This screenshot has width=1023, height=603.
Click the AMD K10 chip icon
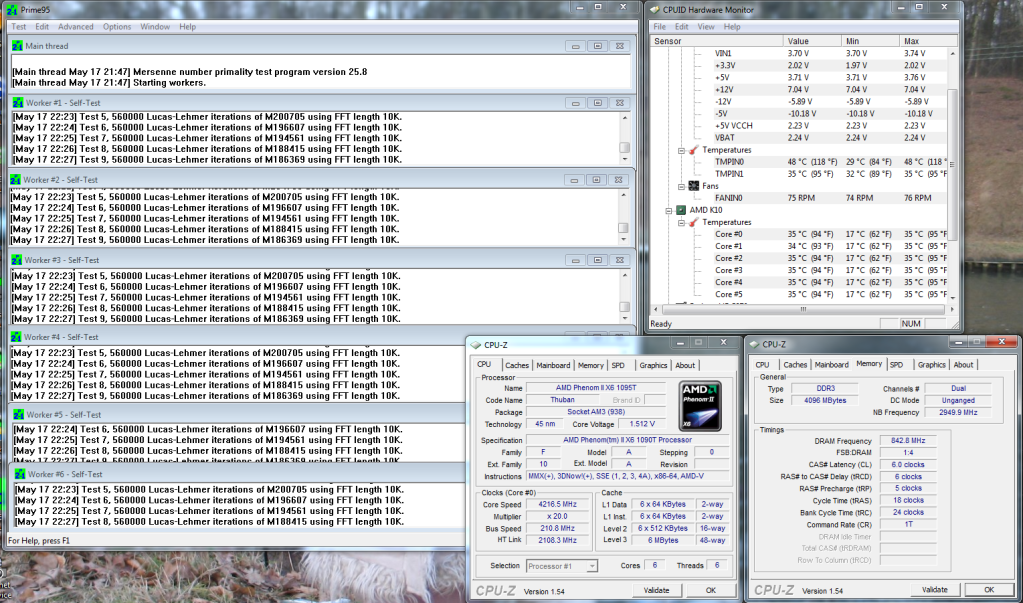pos(681,210)
